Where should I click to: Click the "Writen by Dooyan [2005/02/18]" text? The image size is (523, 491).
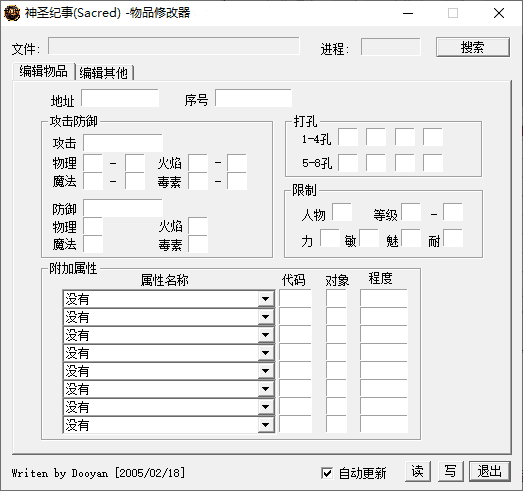[98, 473]
